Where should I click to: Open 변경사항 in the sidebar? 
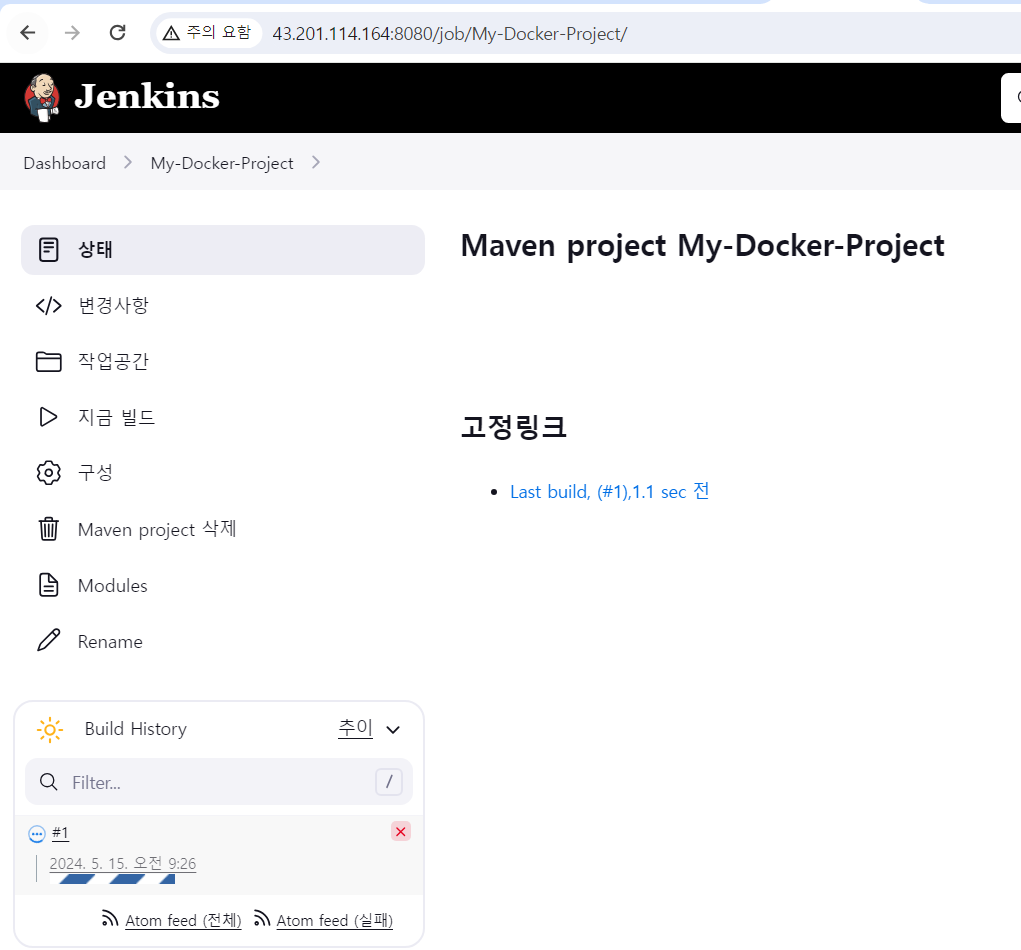[223, 305]
